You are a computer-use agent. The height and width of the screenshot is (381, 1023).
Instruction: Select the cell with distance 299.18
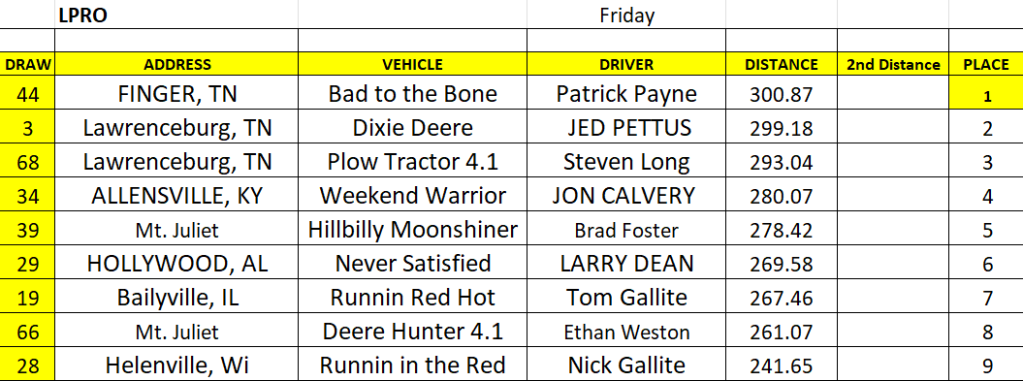[782, 127]
